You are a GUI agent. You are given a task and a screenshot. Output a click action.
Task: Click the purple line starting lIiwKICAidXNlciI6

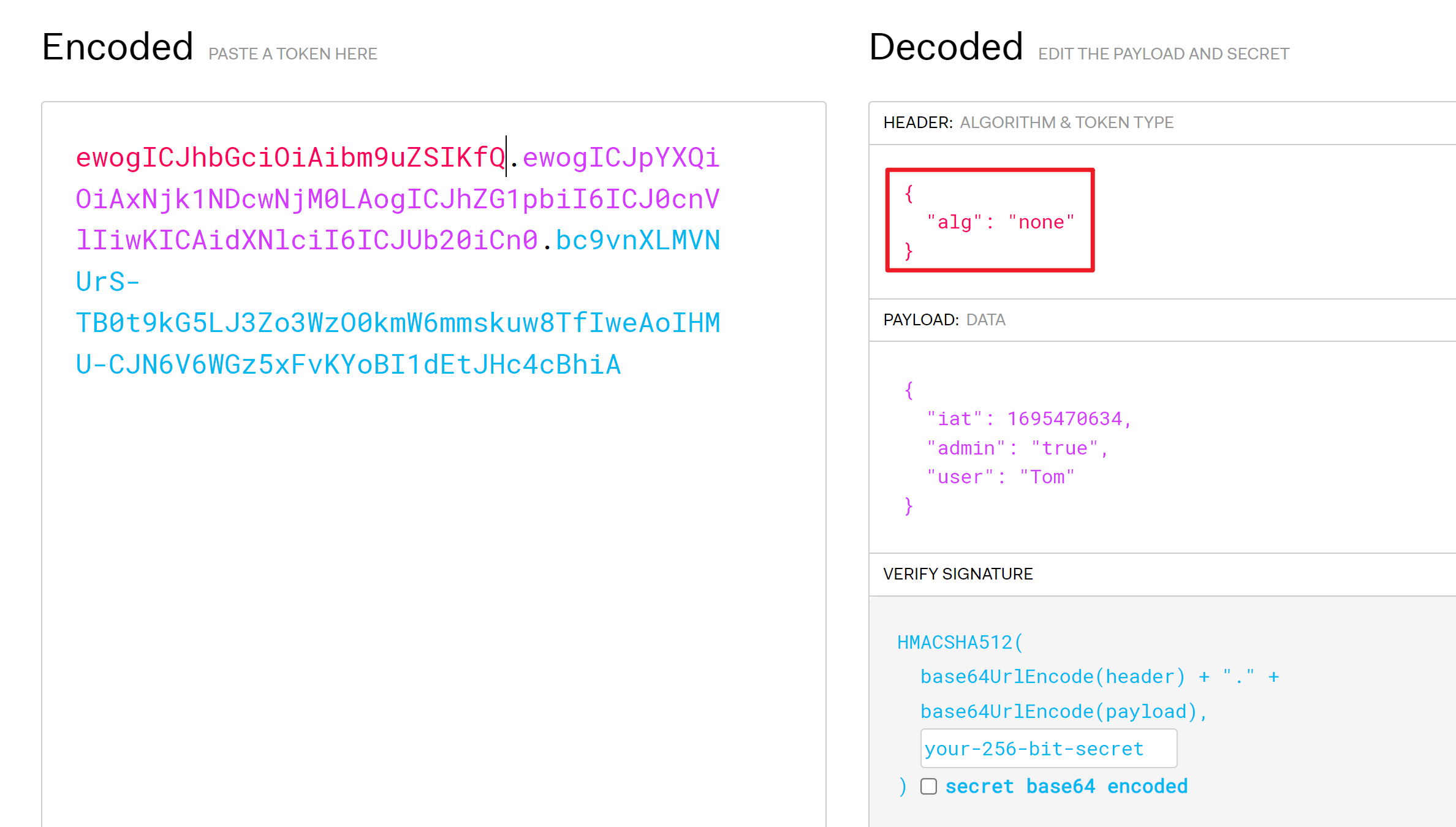306,240
